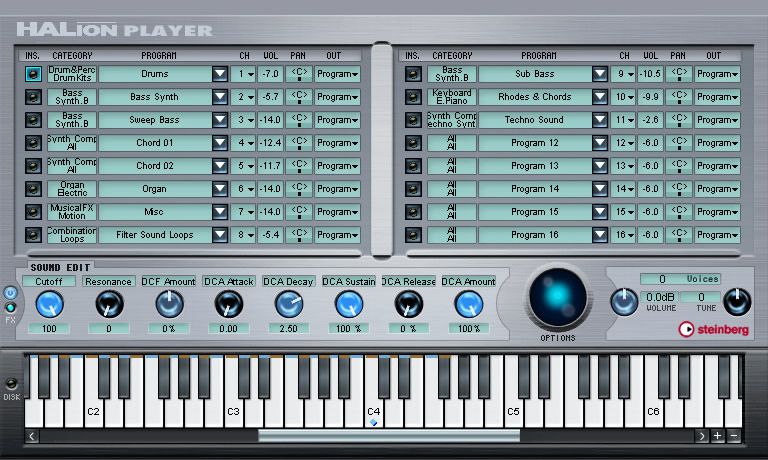Open output Program dropdown for Drums row

click(337, 74)
